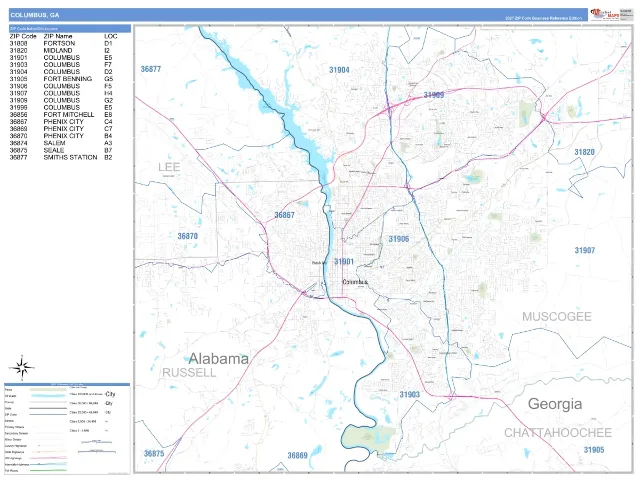Click the MUSCOGEE county label
The height and width of the screenshot is (480, 640).
(557, 316)
